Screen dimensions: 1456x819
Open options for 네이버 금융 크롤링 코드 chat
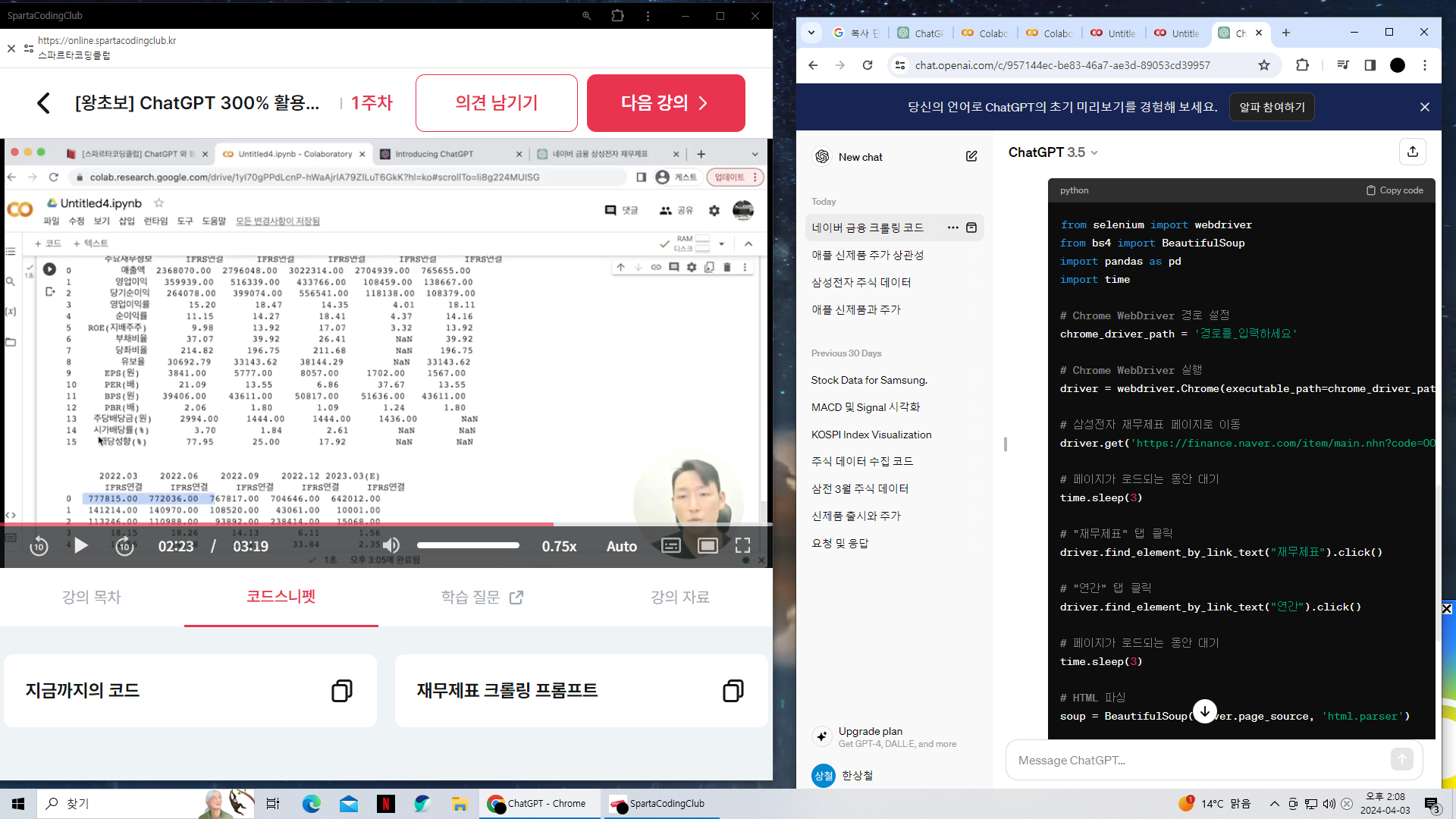tap(952, 227)
